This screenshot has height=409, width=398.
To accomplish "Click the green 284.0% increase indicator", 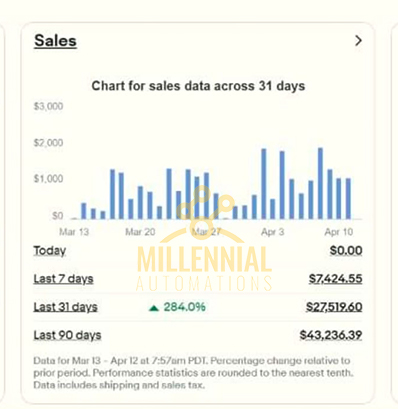I will tap(177, 307).
